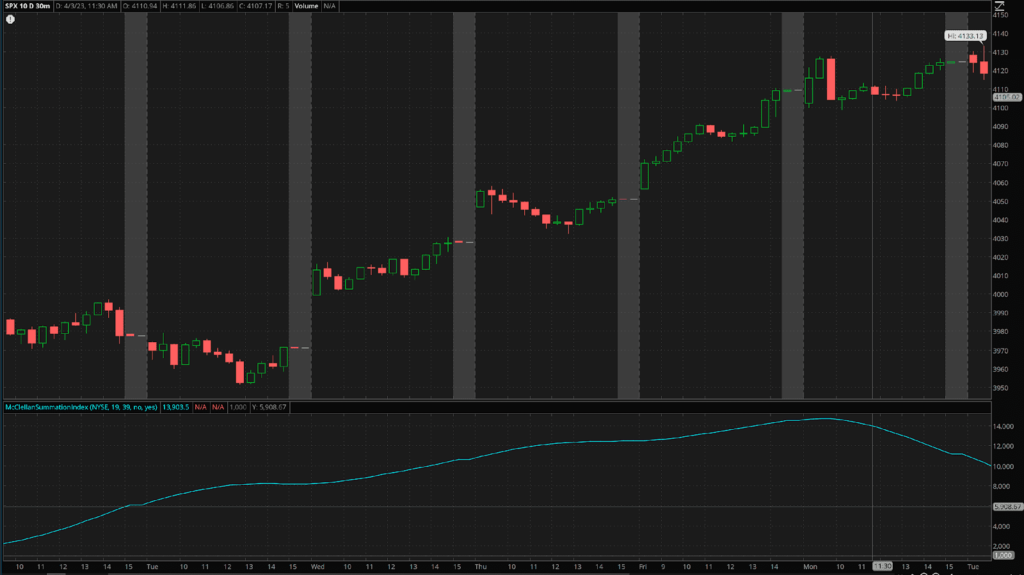Click the C: 4107.17 close value
The image size is (1024, 575).
click(x=255, y=6)
